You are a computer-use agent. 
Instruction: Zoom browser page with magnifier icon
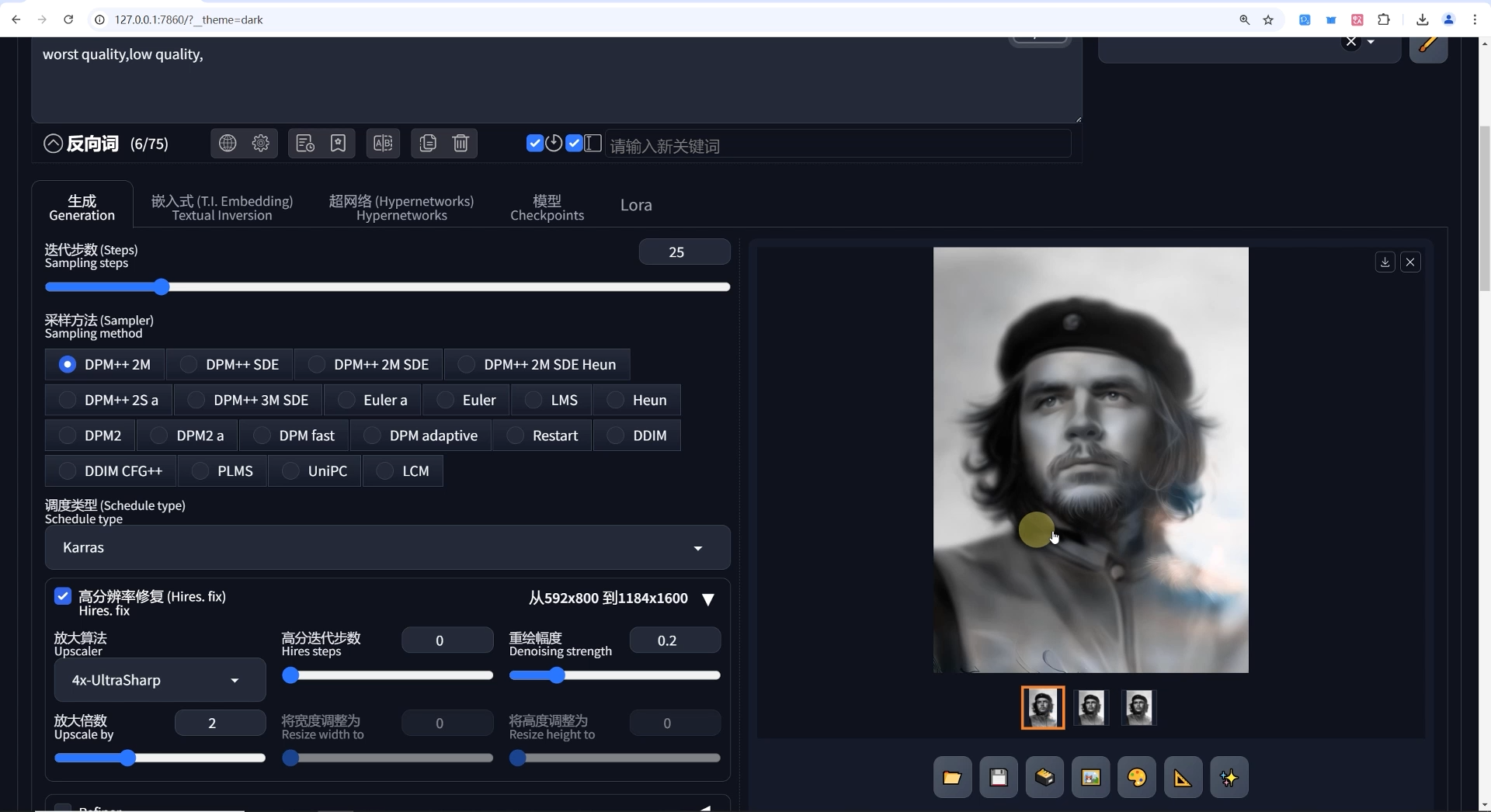pos(1244,19)
